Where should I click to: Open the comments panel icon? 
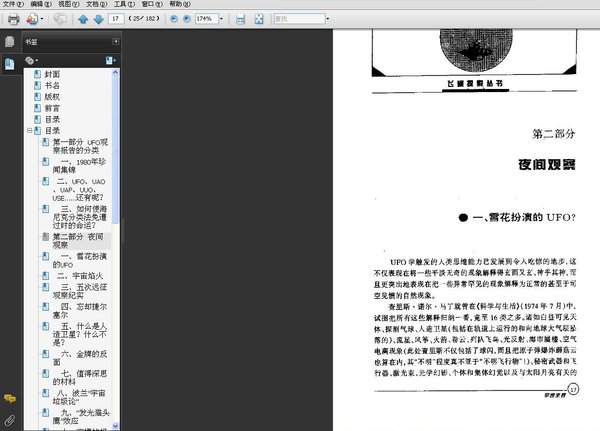(x=10, y=399)
